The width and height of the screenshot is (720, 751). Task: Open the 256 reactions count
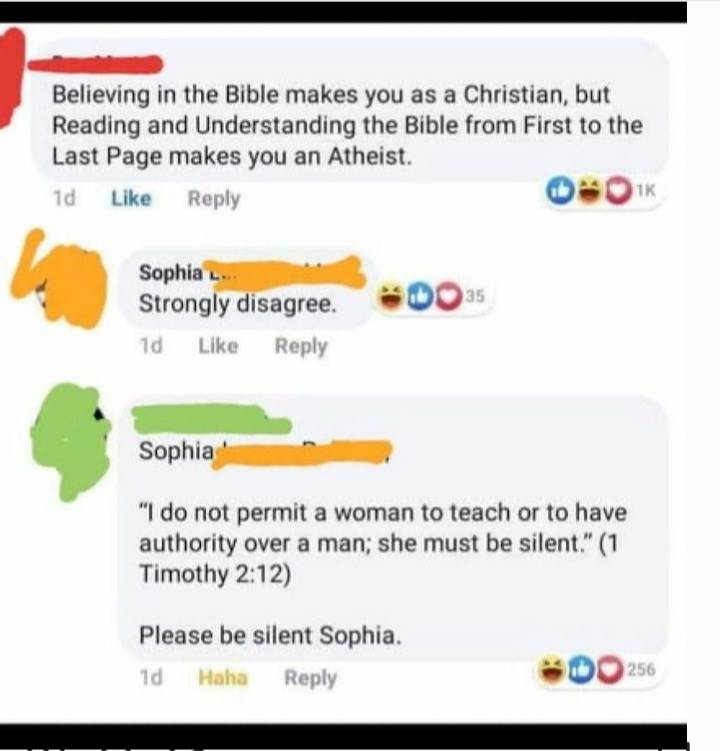(641, 669)
